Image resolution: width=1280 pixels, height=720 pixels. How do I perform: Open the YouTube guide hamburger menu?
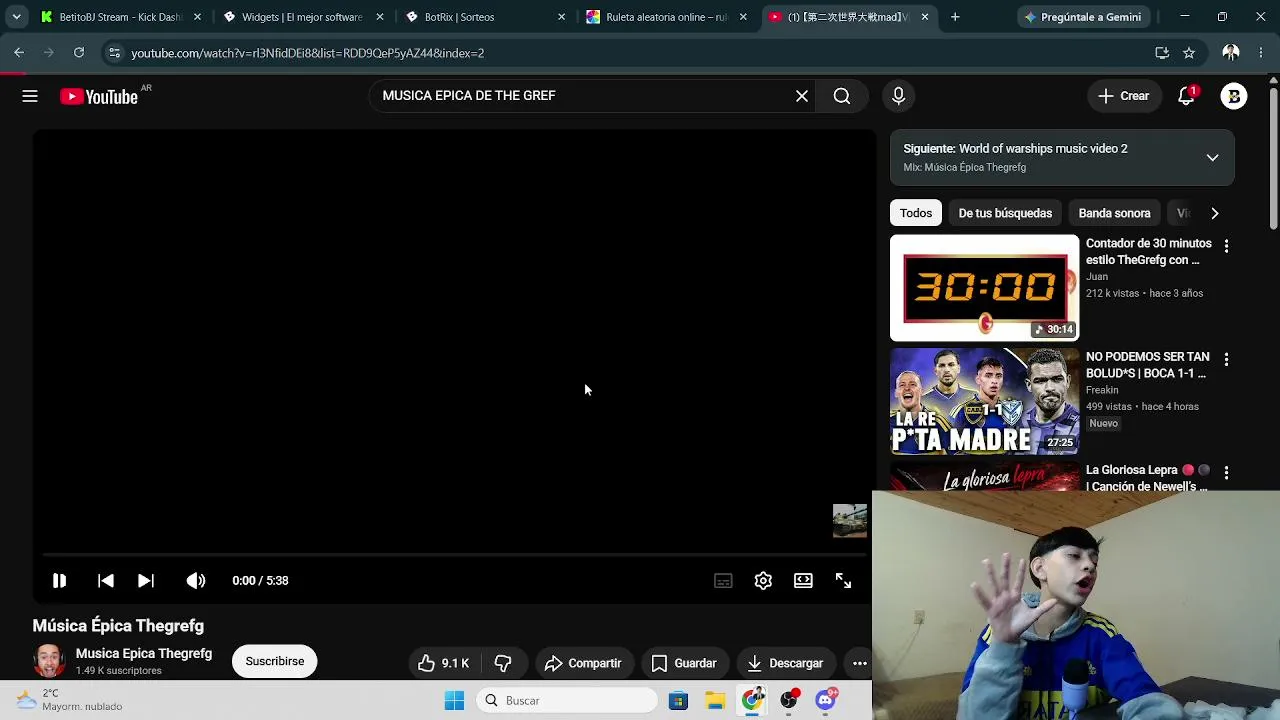click(x=30, y=96)
